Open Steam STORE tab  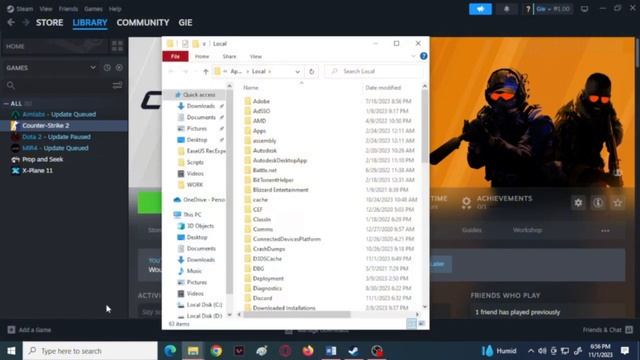(x=49, y=22)
